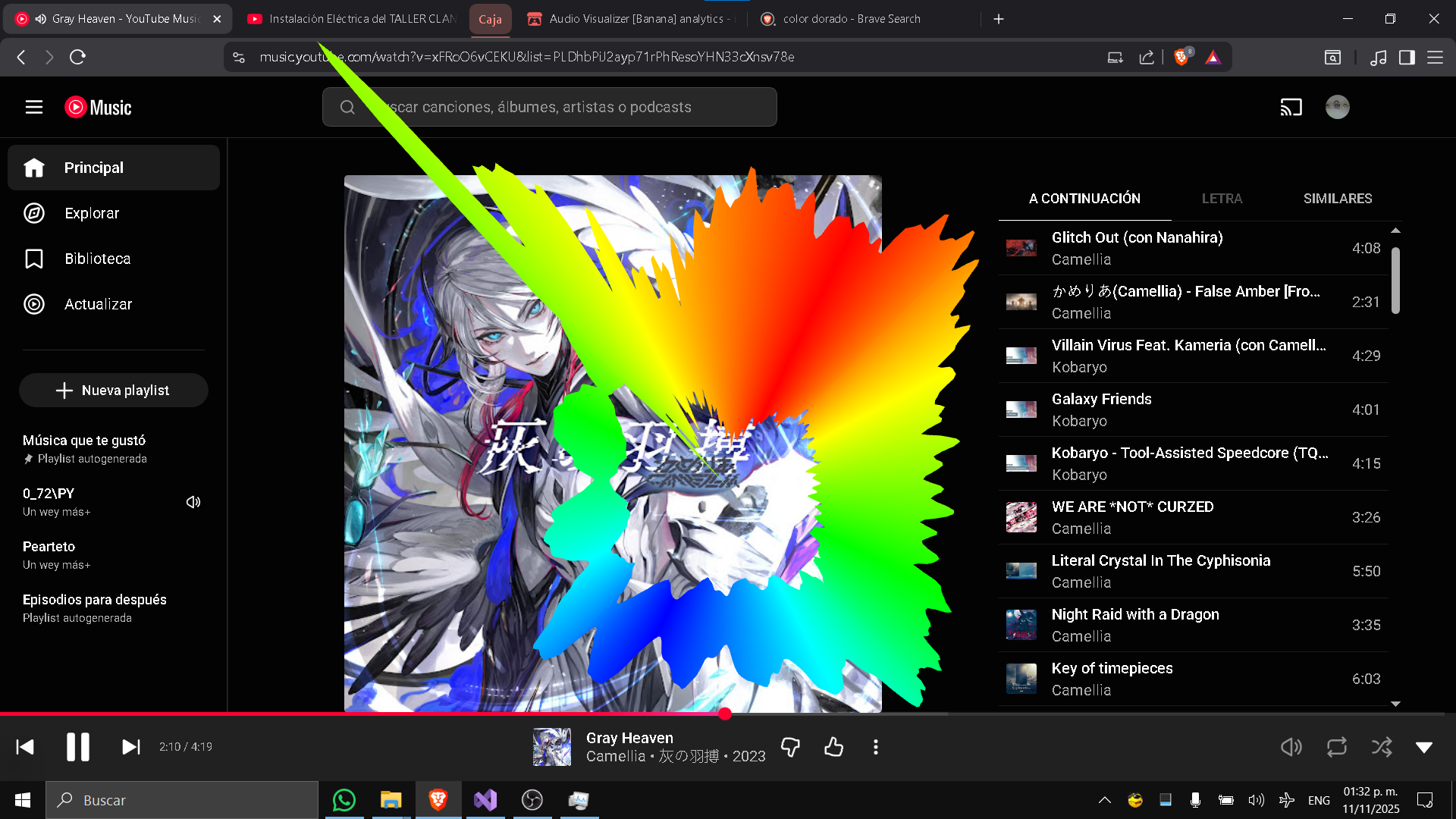Switch to the LETRA tab
The image size is (1456, 819).
(x=1222, y=199)
